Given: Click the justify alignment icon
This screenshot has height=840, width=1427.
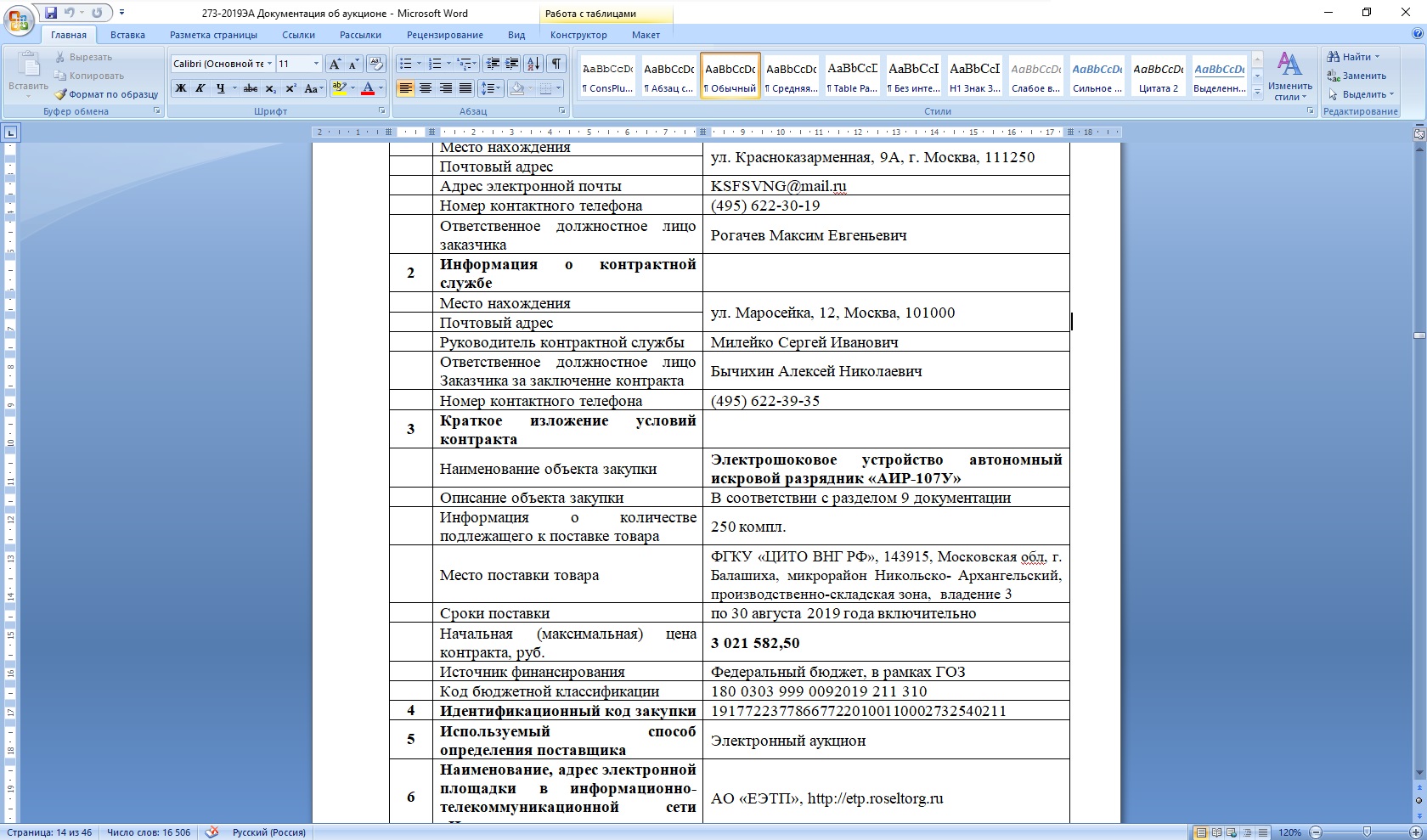Looking at the screenshot, I should pos(465,88).
